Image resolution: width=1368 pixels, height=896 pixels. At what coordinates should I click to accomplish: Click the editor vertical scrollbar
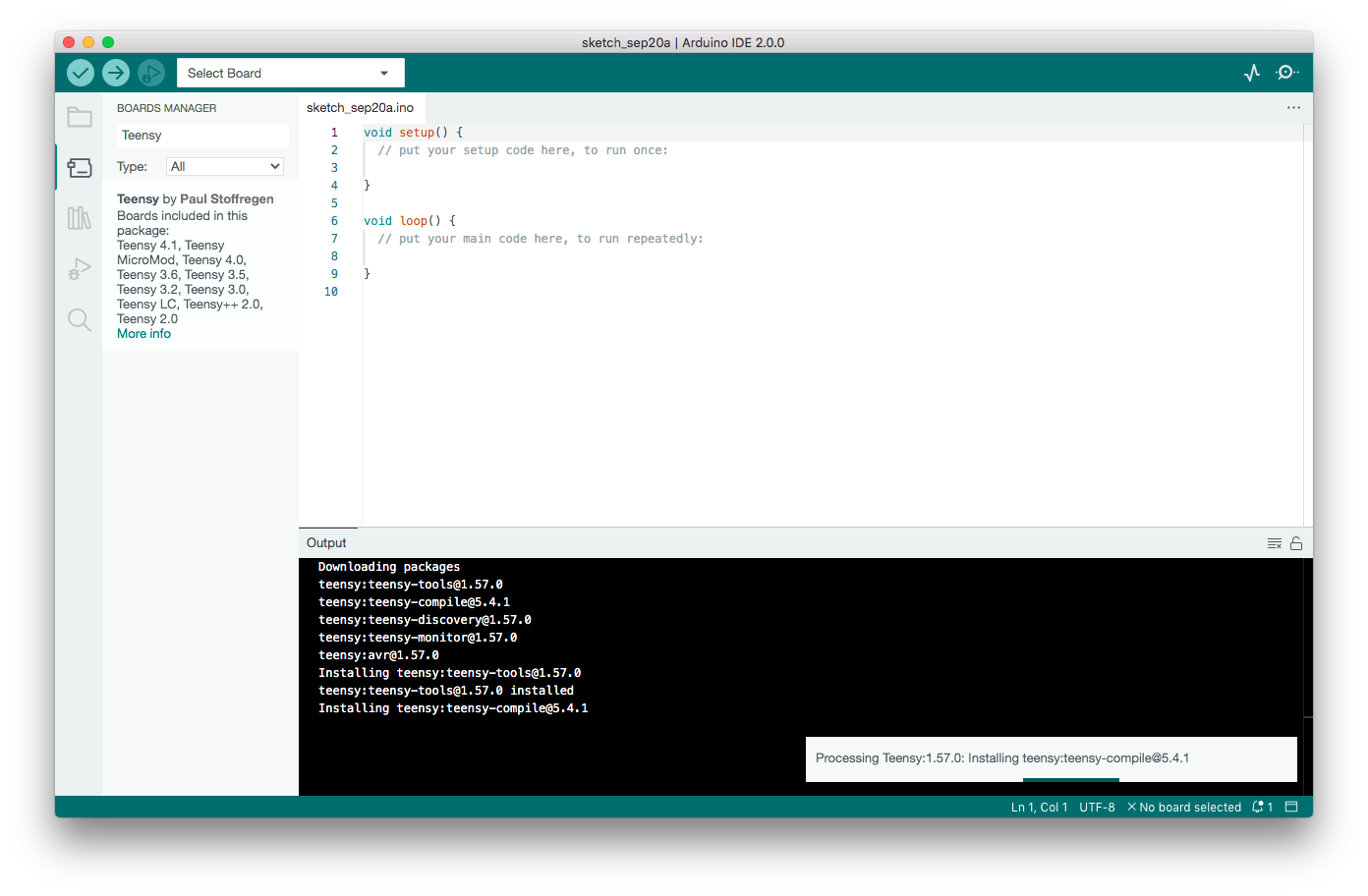[x=1308, y=324]
